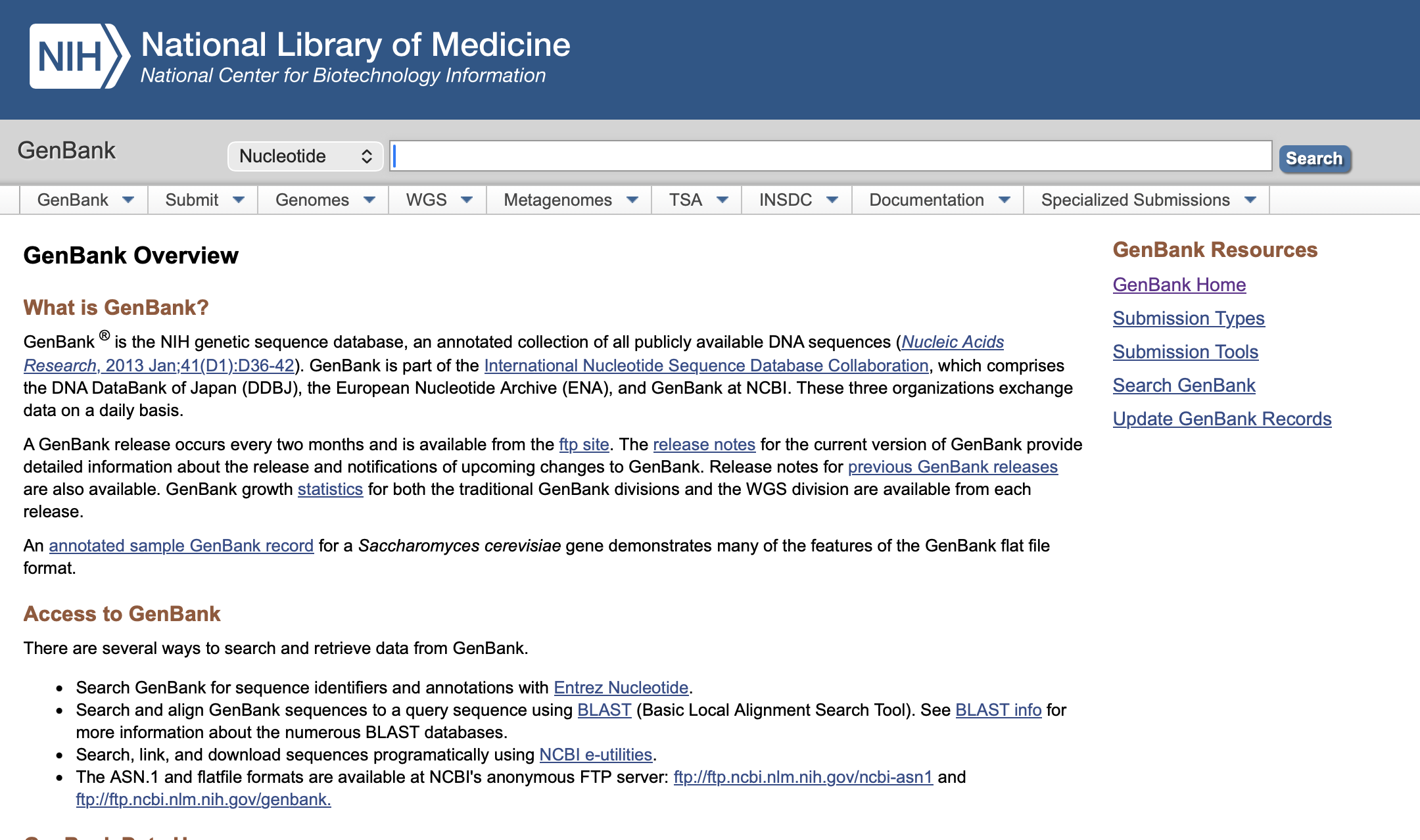Open the Specialized Submissions menu
The width and height of the screenshot is (1420, 840).
pos(1135,200)
